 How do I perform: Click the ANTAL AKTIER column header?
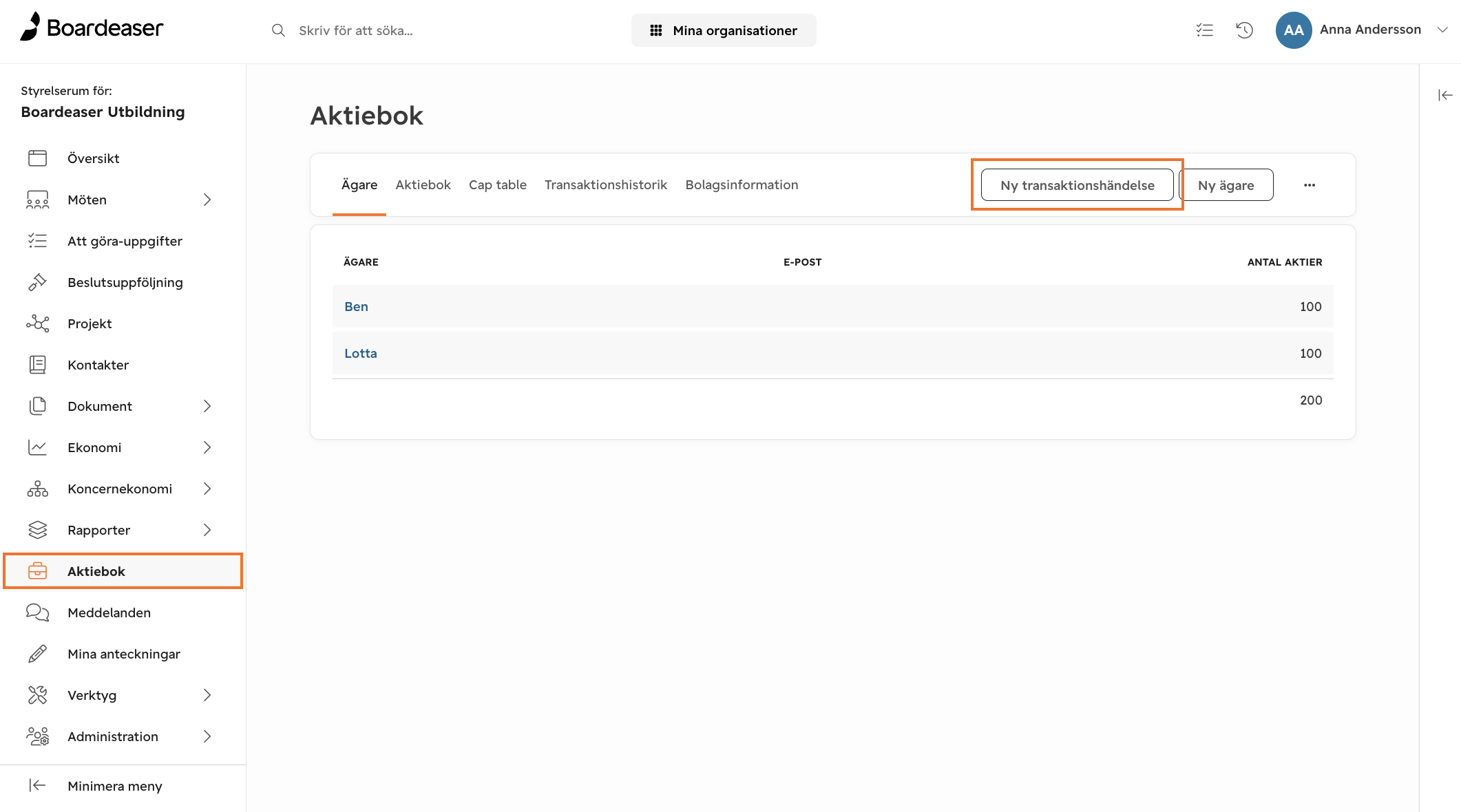1284,261
